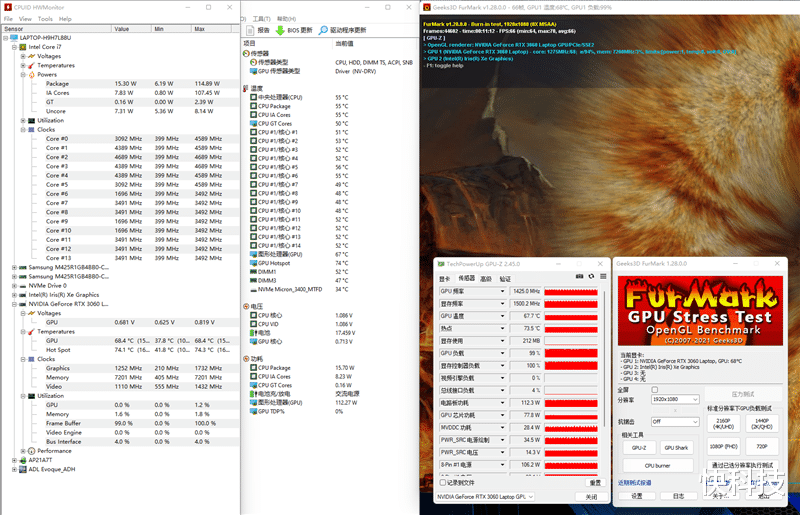Switch to GPU-Z 验证 tab

point(505,279)
